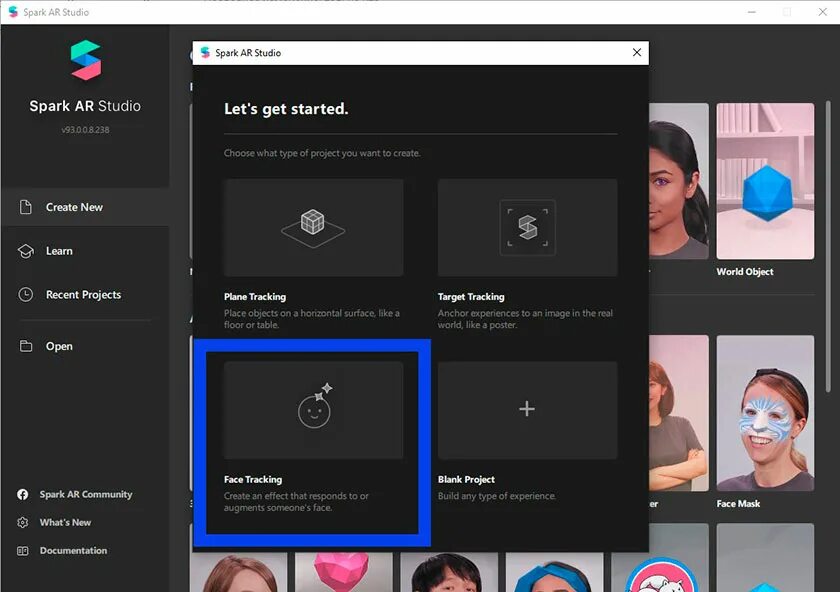Select the woman with crossed arms template
The width and height of the screenshot is (840, 592).
679,413
